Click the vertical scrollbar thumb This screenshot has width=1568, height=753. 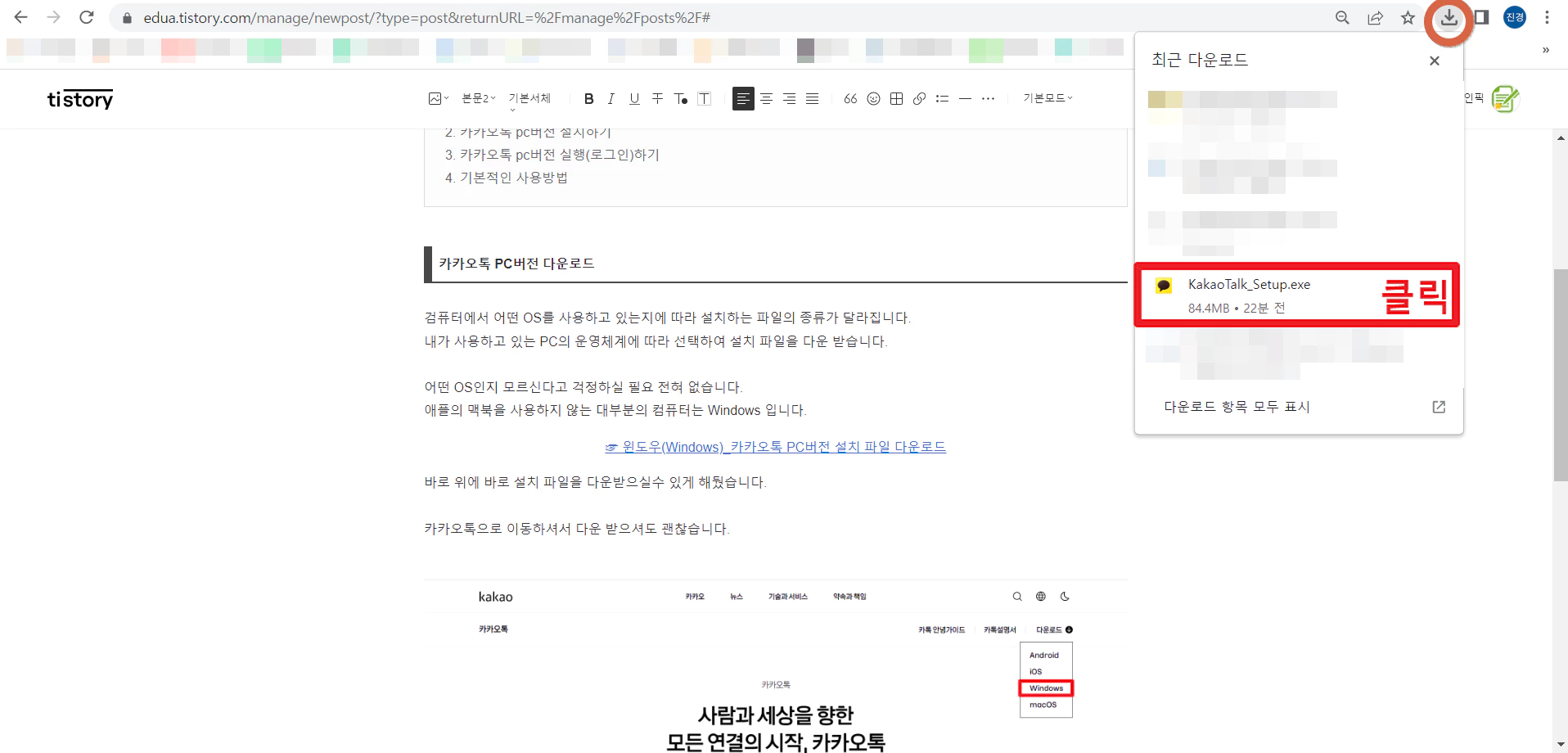1561,375
